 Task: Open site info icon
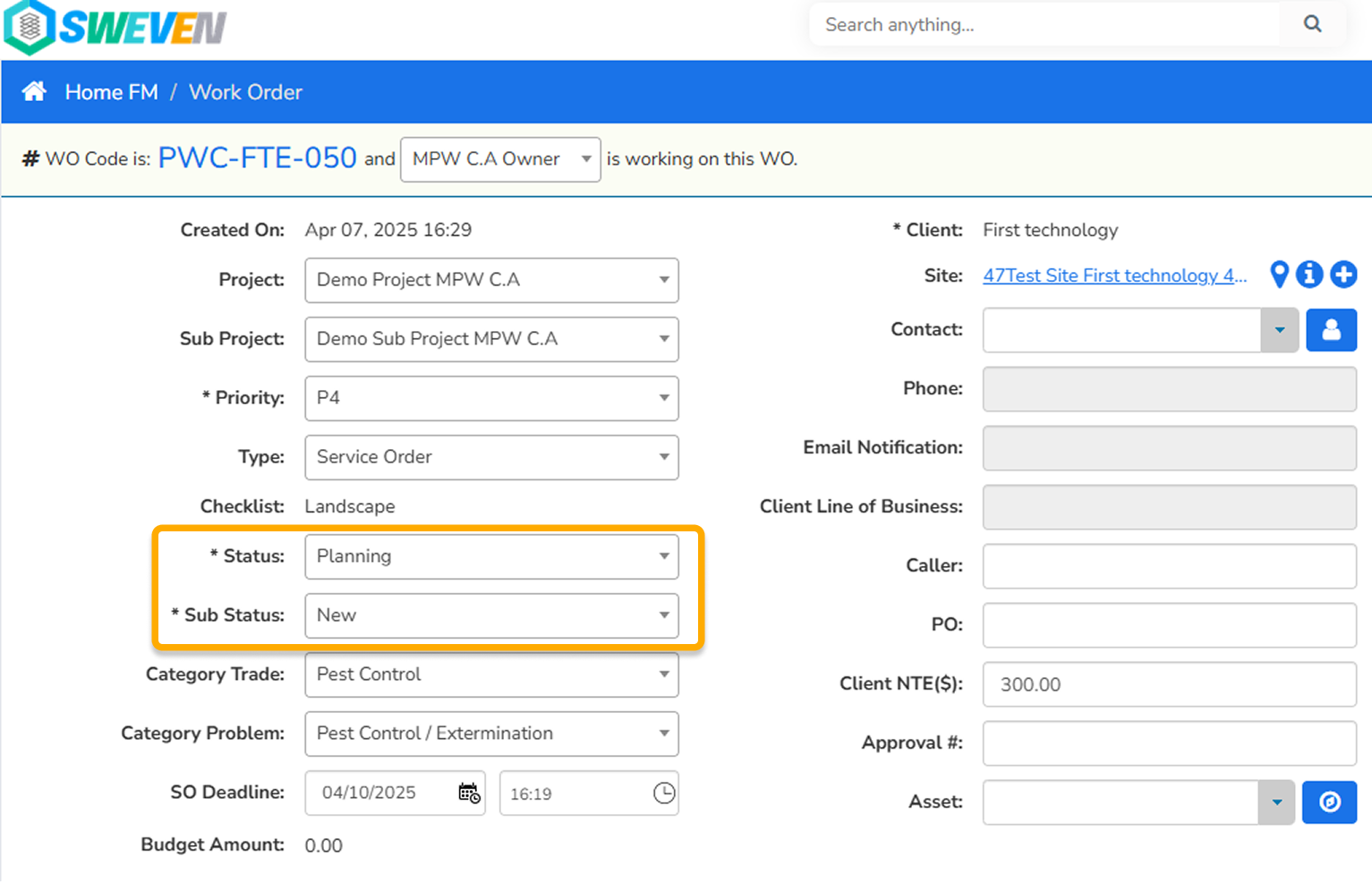[x=1309, y=275]
